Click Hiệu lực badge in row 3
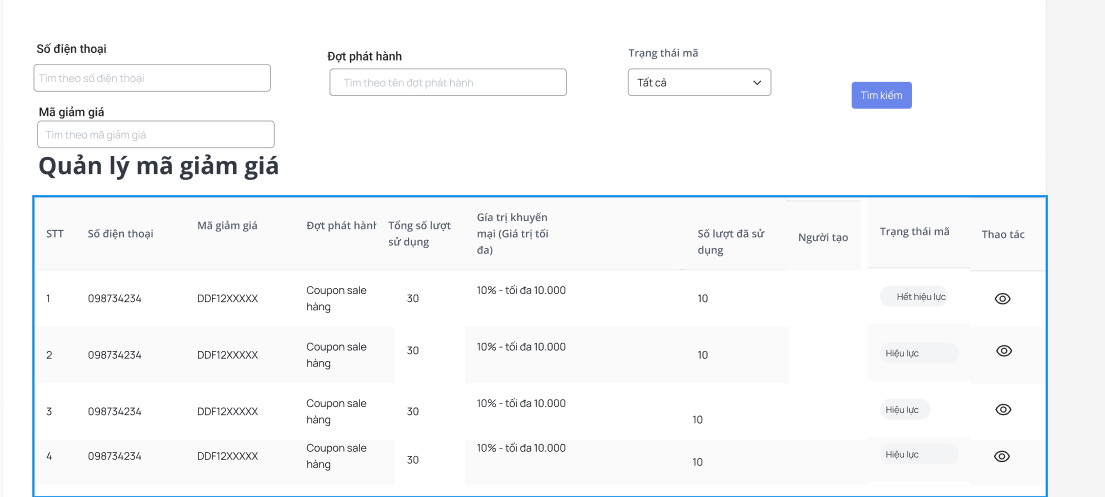The height and width of the screenshot is (497, 1105). tap(905, 410)
